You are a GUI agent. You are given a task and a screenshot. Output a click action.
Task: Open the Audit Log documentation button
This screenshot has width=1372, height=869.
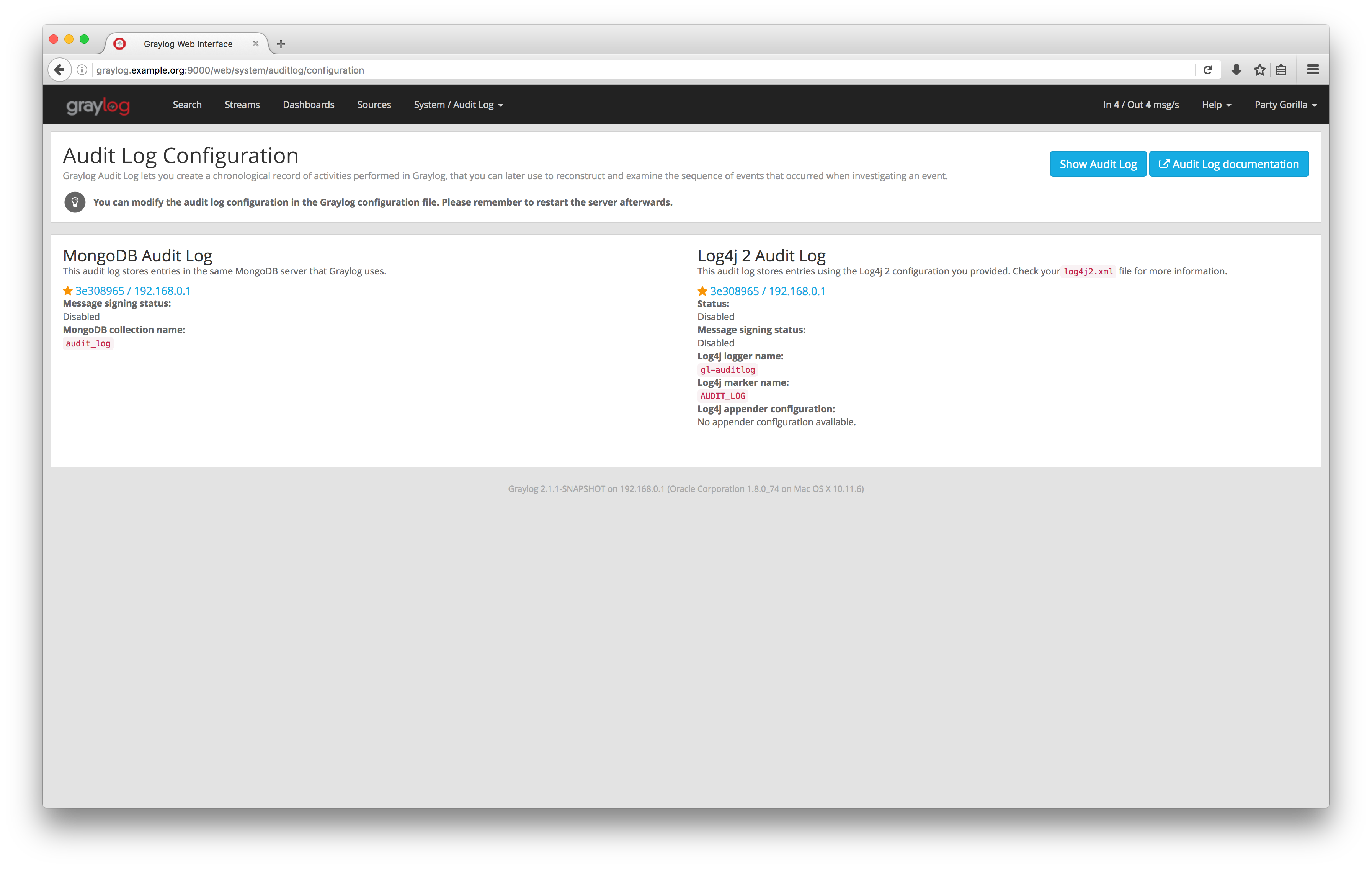pyautogui.click(x=1229, y=164)
